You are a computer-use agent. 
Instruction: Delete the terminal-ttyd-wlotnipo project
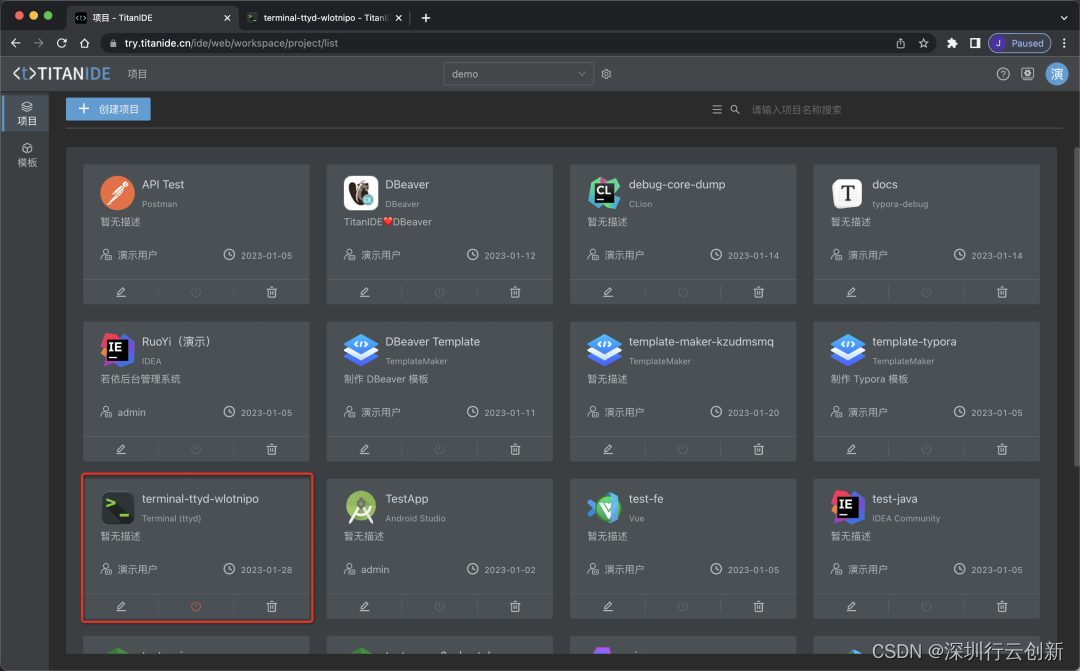point(271,606)
